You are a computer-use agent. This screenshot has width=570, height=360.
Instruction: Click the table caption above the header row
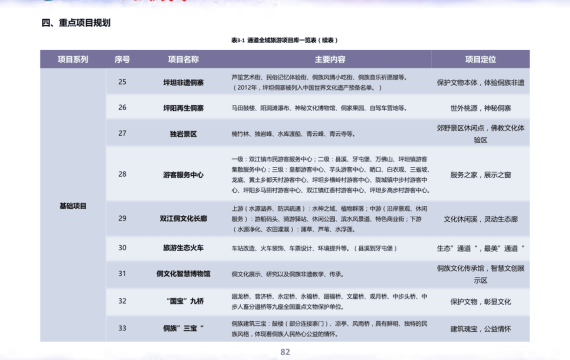[285, 40]
